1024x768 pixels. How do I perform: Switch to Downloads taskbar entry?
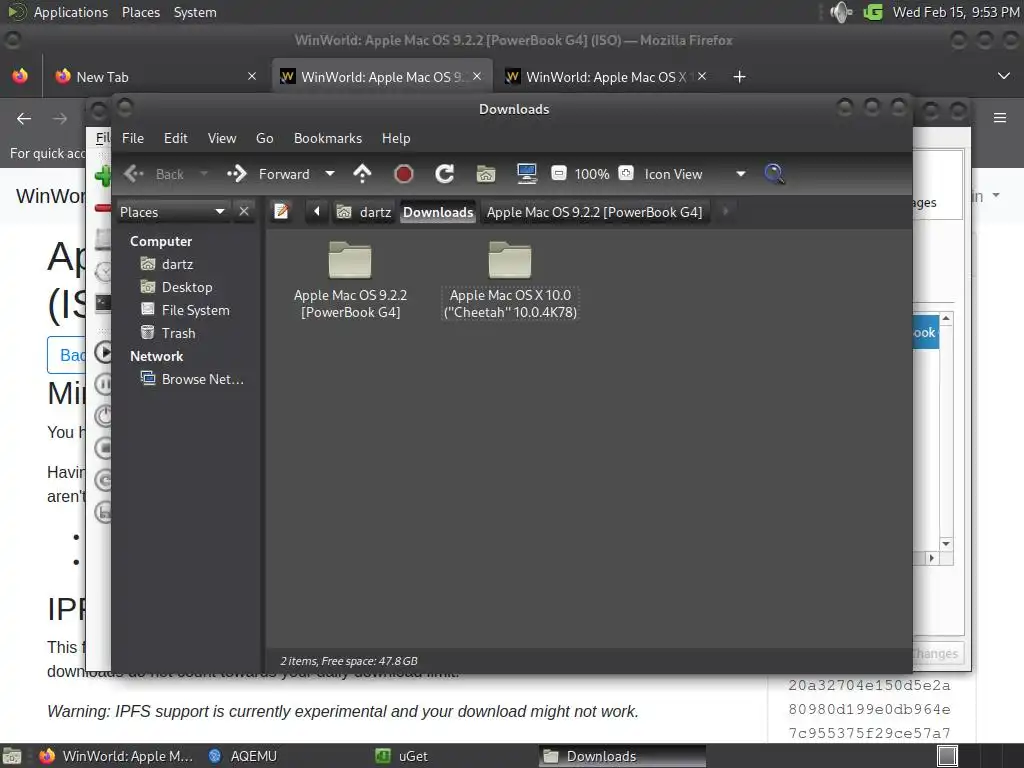point(623,756)
